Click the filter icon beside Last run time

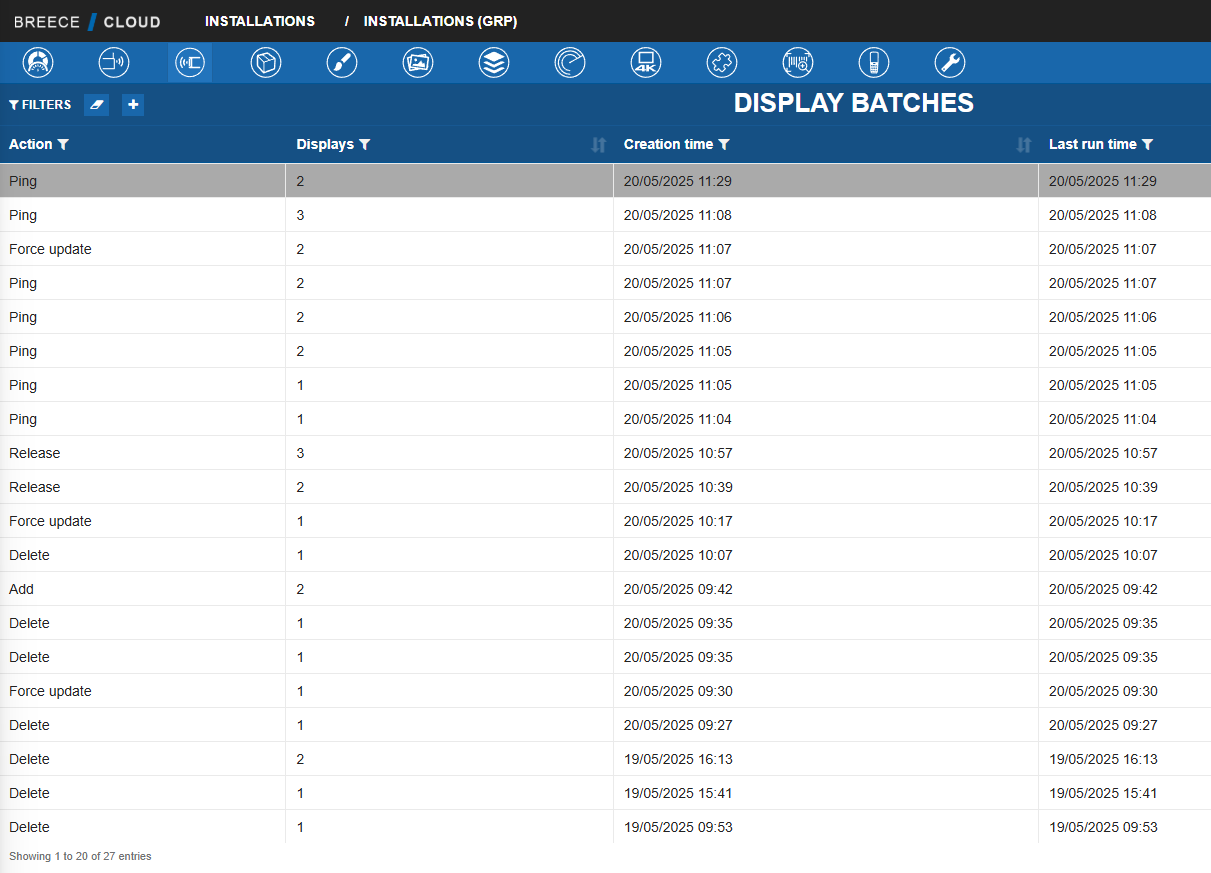pos(1147,145)
